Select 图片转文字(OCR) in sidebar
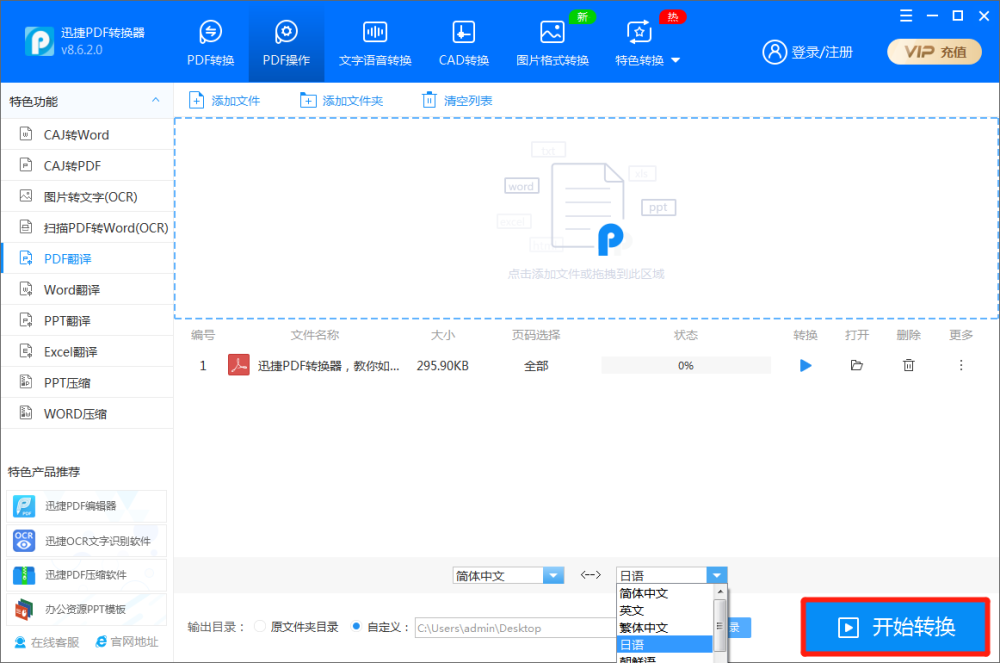 (x=87, y=196)
